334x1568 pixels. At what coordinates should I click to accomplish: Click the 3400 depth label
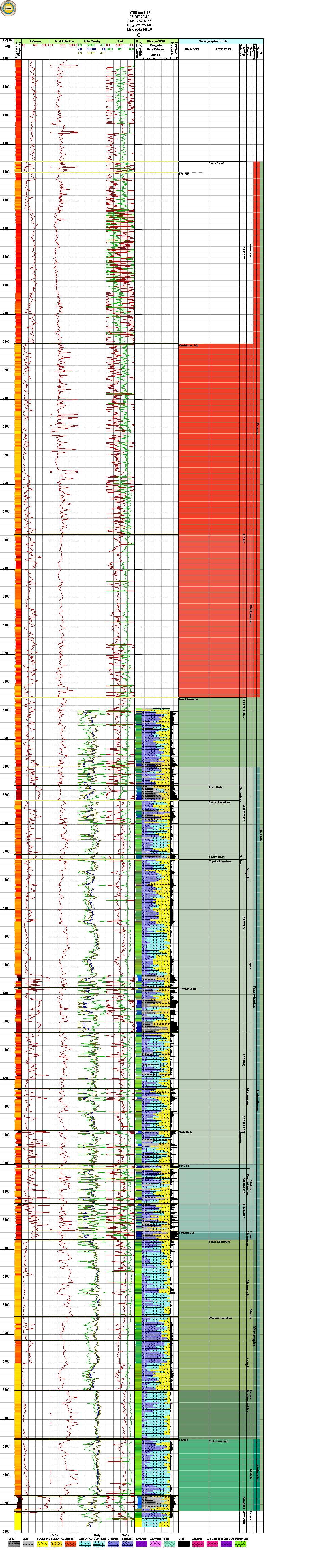6,710
